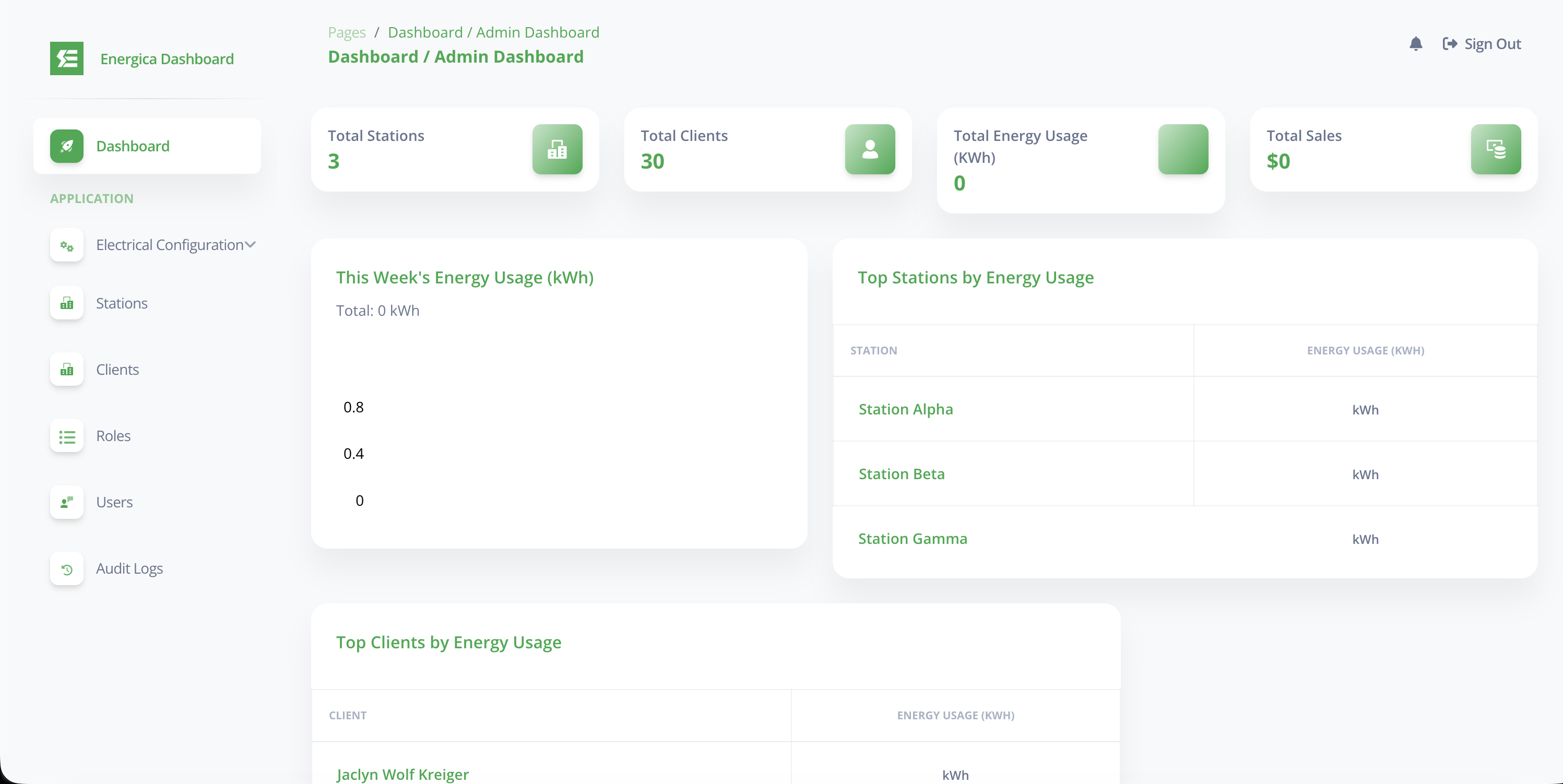Viewport: 1563px width, 784px height.
Task: Open notifications via the bell icon
Action: pos(1416,43)
